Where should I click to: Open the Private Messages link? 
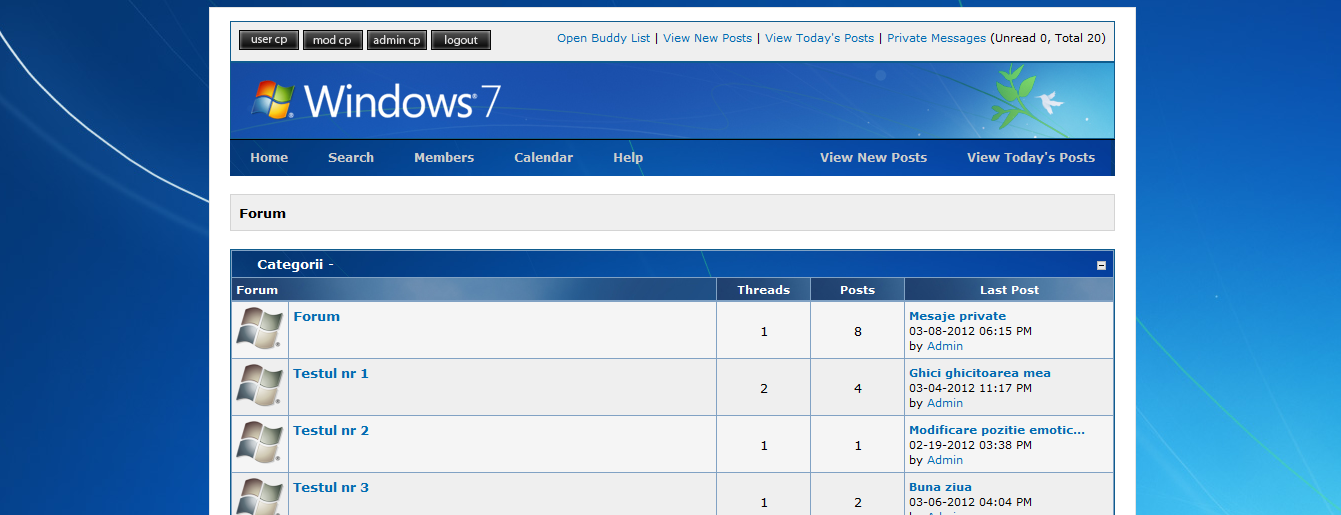click(x=936, y=38)
